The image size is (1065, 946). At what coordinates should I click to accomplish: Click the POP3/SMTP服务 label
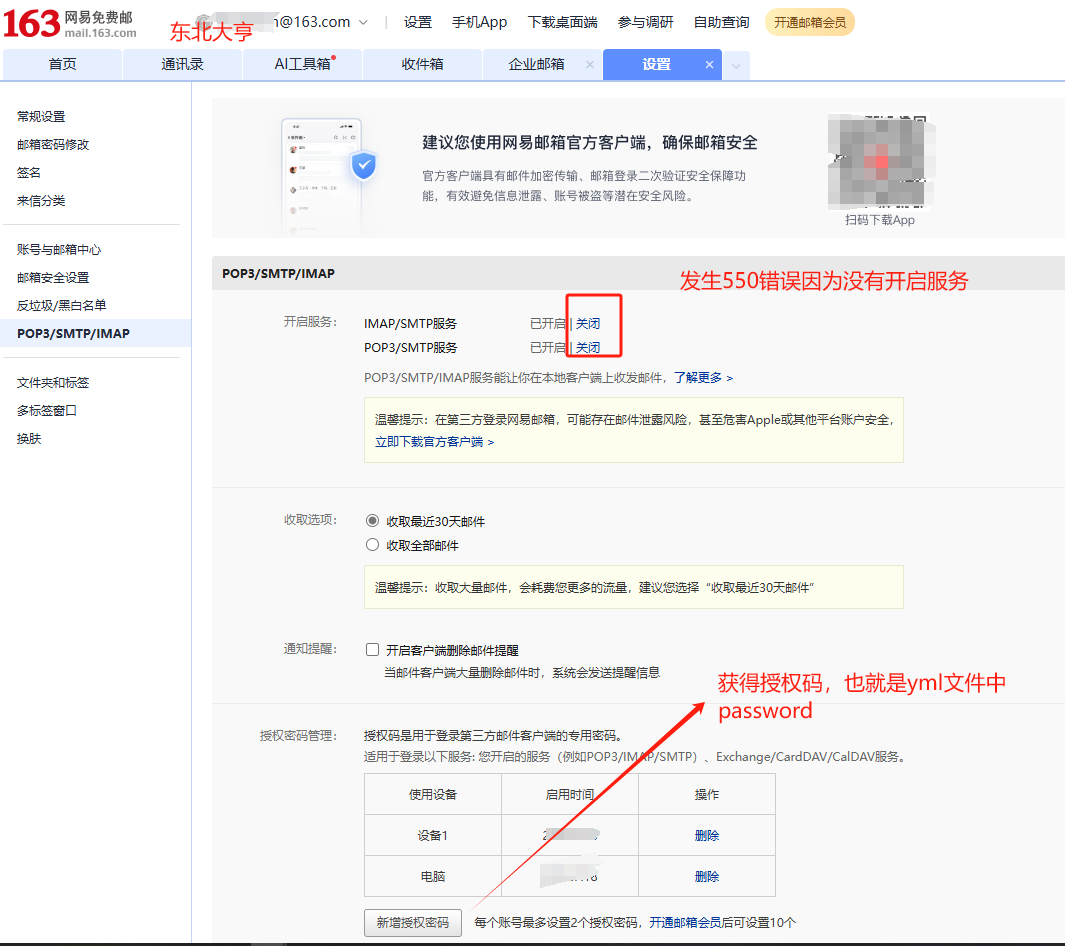point(410,348)
